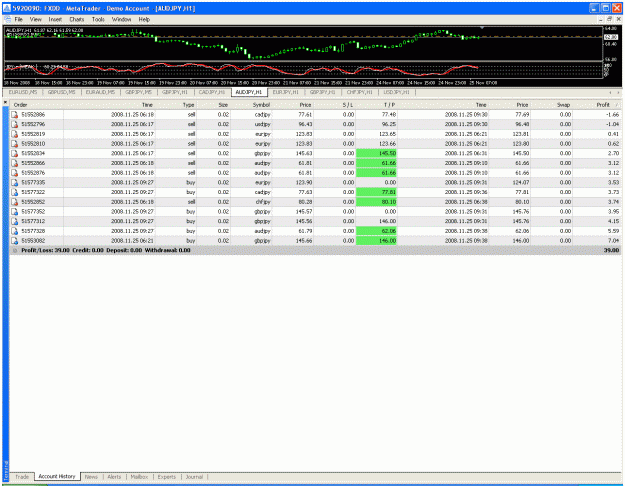The height and width of the screenshot is (486, 625).
Task: Switch to the CADJPY,H1 chart tab
Action: pyautogui.click(x=212, y=92)
